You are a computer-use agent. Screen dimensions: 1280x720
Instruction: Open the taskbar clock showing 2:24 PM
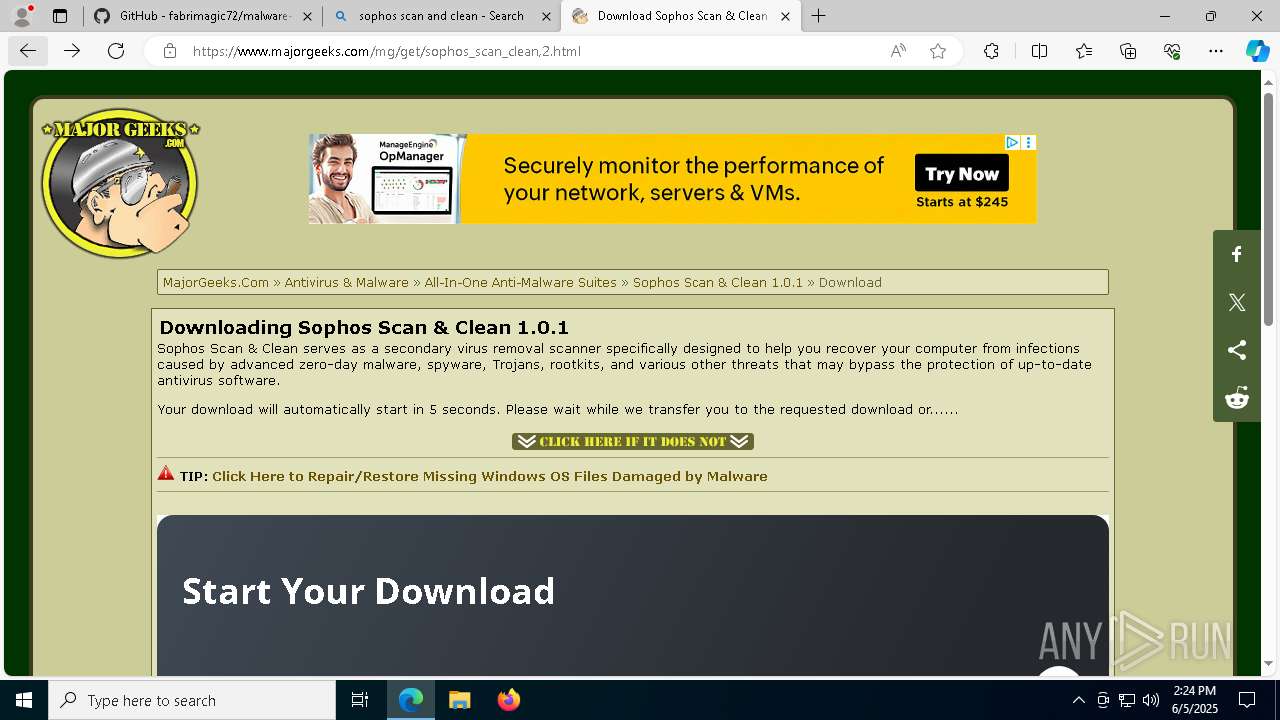1194,700
